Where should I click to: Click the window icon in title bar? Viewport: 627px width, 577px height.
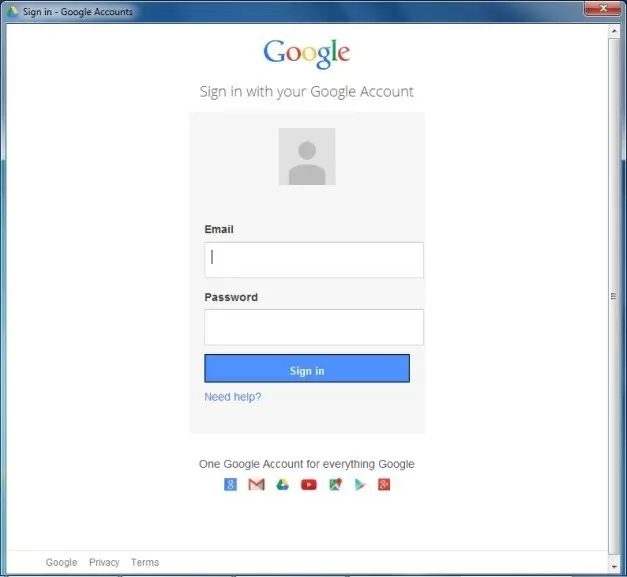coord(13,12)
